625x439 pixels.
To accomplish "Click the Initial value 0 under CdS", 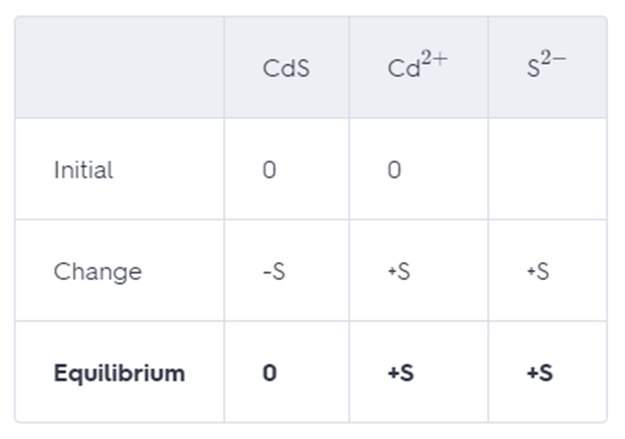I will coord(269,170).
